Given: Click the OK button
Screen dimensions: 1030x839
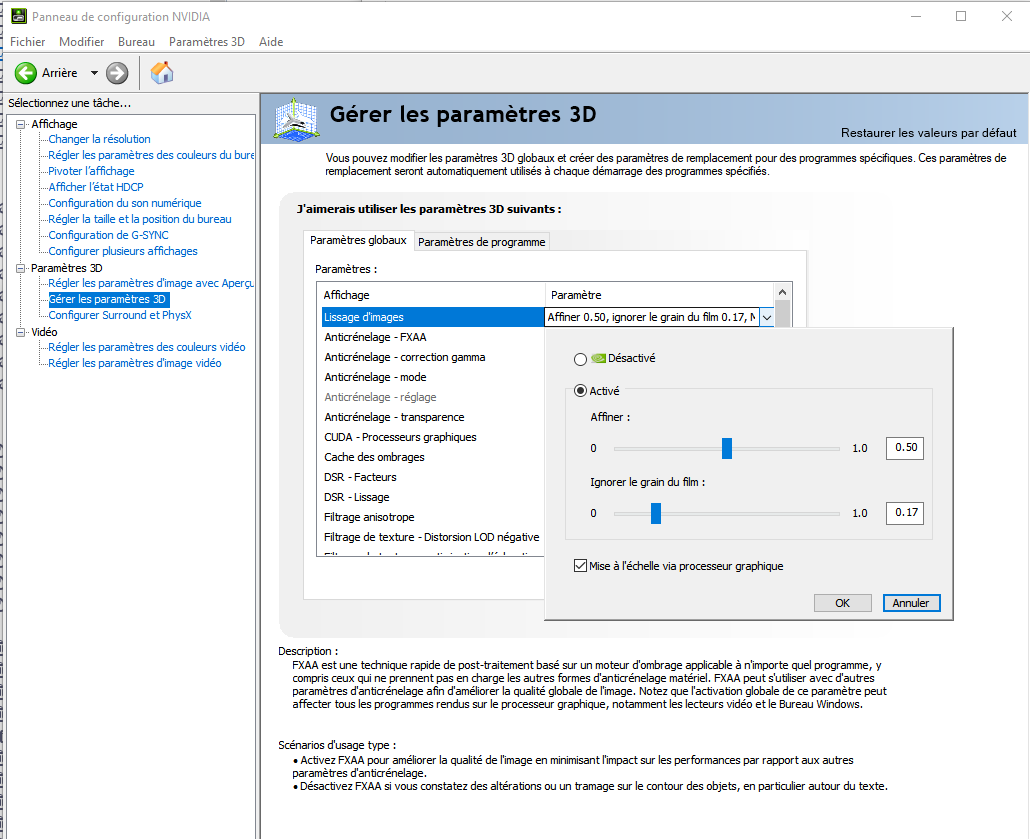Looking at the screenshot, I should [x=842, y=603].
